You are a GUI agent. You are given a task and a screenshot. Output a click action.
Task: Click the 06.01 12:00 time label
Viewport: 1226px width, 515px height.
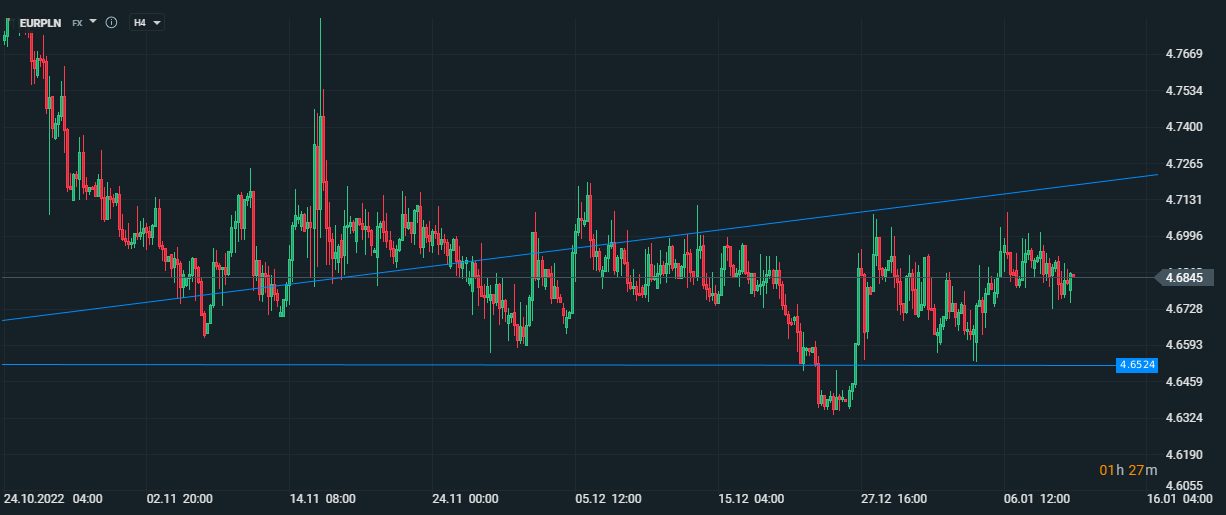pyautogui.click(x=1037, y=498)
